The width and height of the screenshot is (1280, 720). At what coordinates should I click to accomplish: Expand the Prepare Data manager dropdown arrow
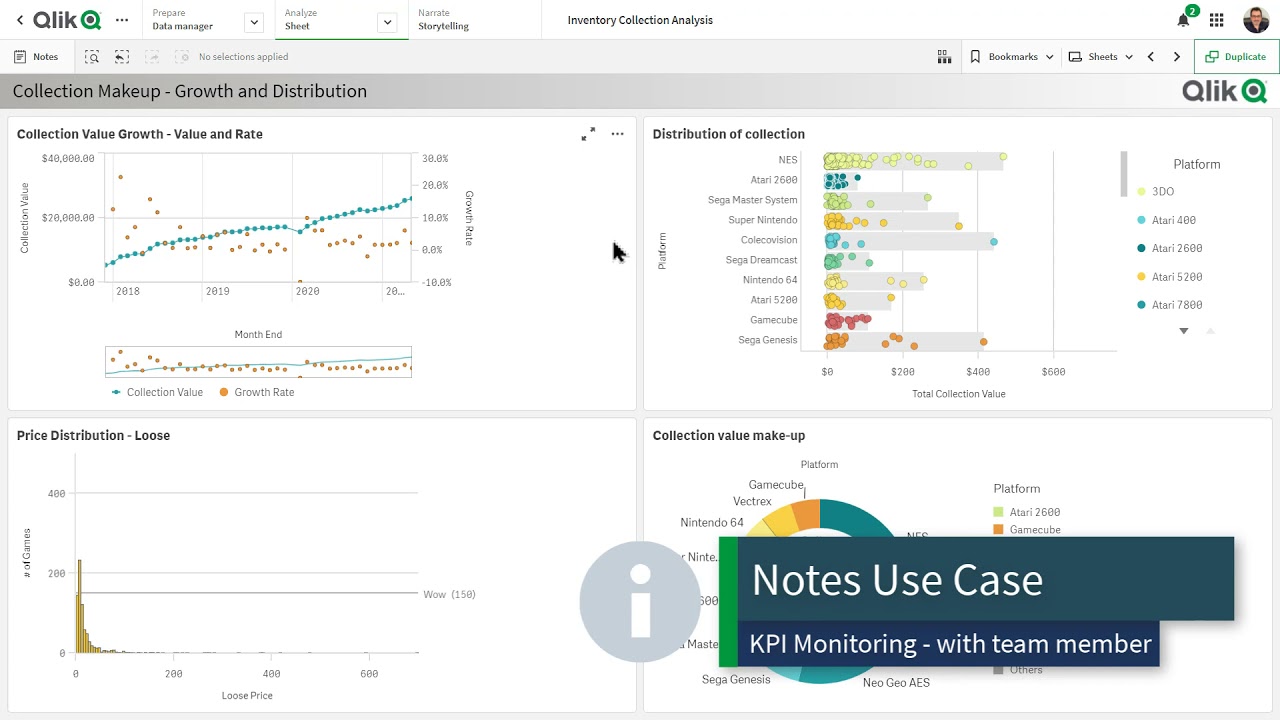253,21
